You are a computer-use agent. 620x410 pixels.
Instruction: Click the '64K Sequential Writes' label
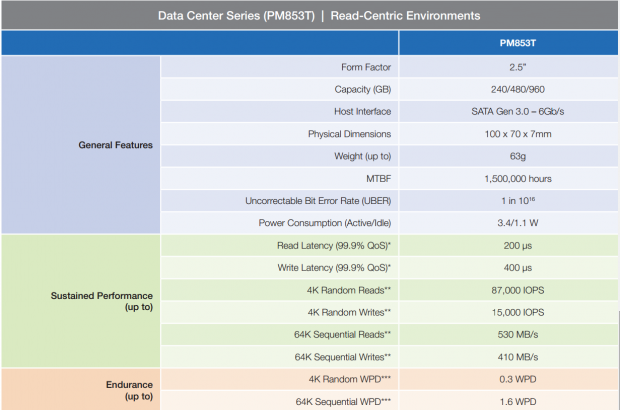click(x=343, y=357)
